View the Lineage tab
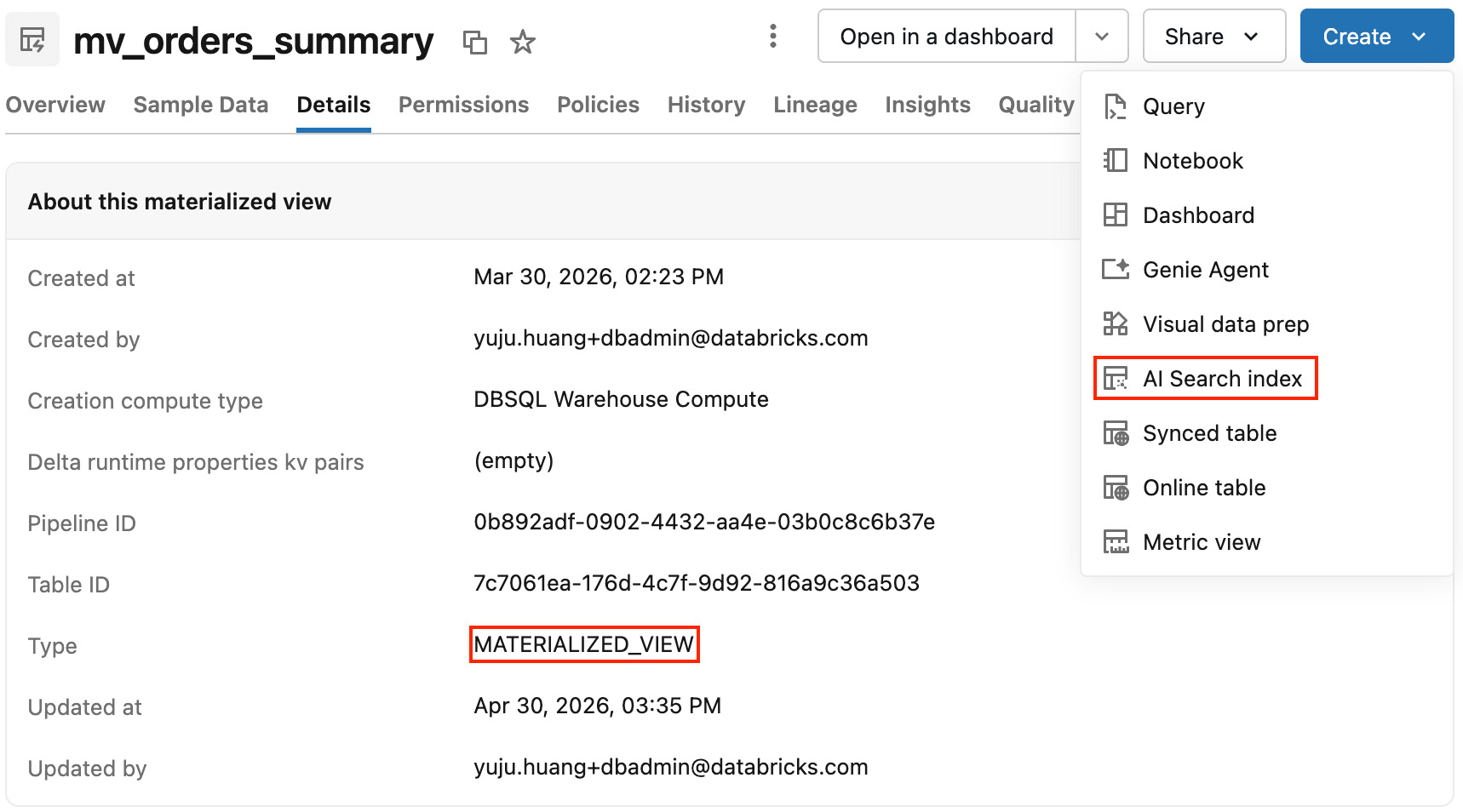 coord(815,105)
